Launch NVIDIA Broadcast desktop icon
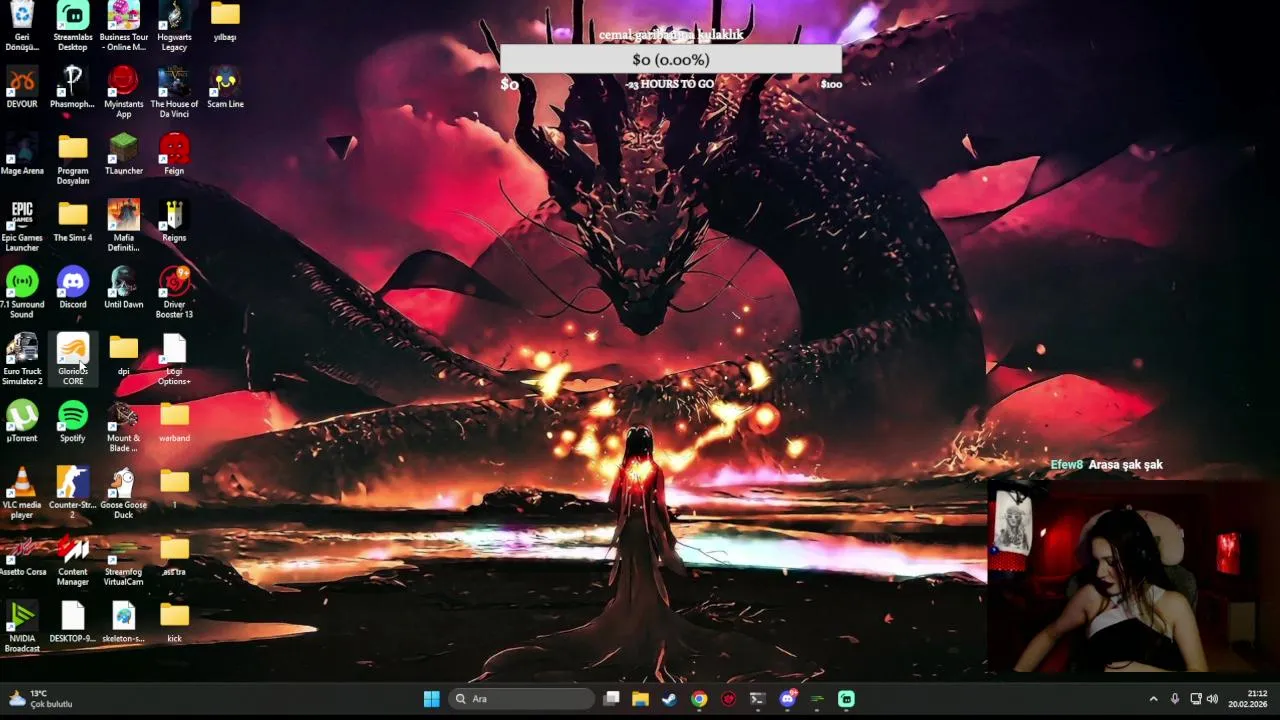1280x720 pixels. (22, 628)
